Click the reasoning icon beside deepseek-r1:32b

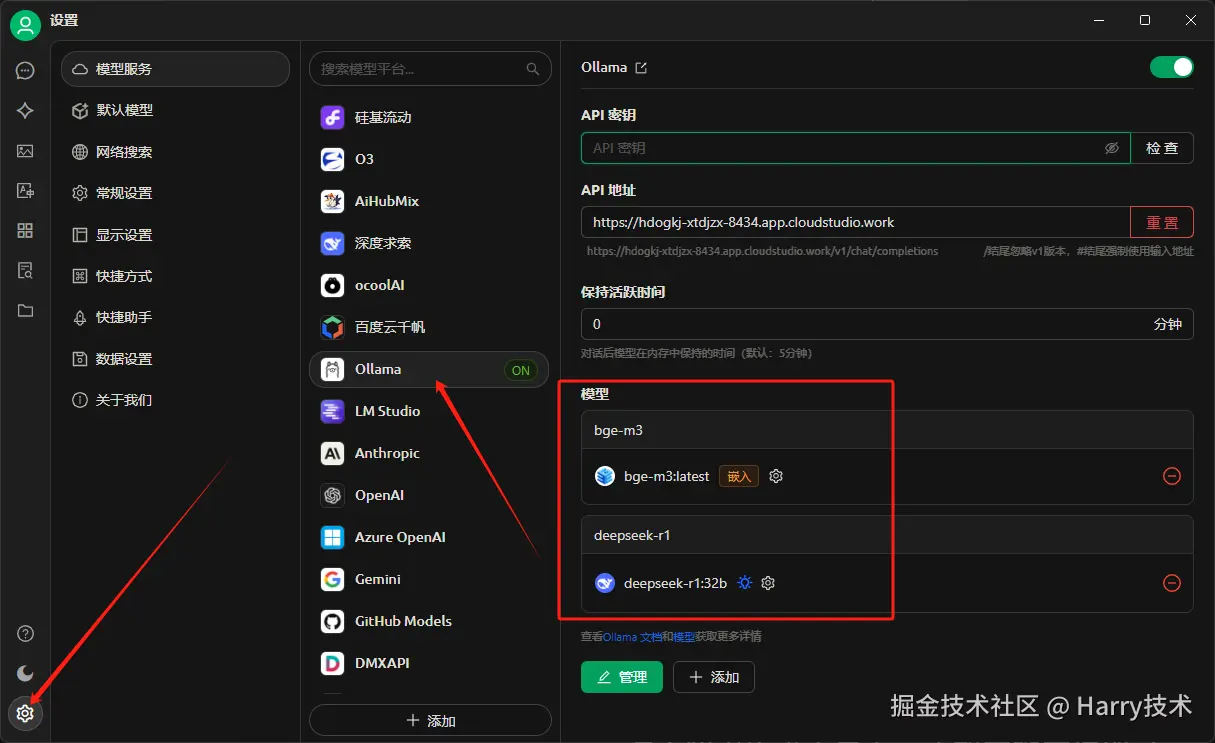coord(744,583)
